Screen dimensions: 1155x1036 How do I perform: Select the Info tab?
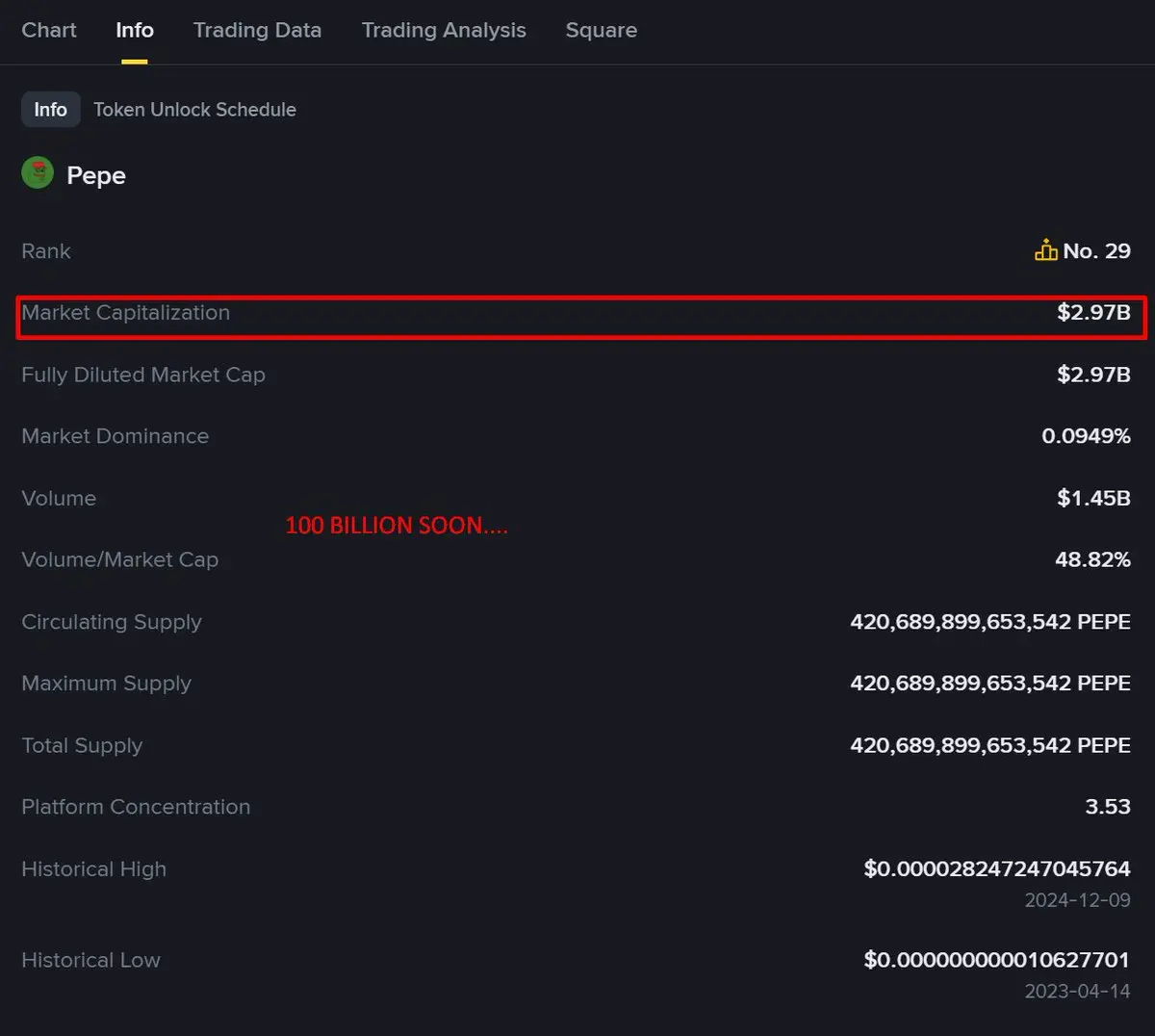[x=135, y=30]
